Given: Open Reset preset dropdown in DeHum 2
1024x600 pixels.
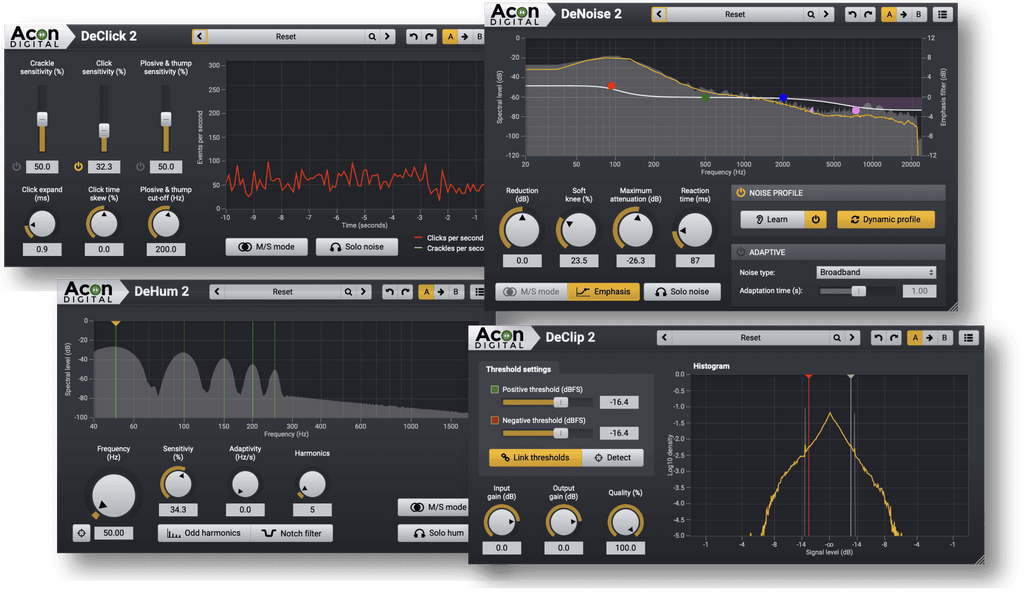Looking at the screenshot, I should point(283,292).
